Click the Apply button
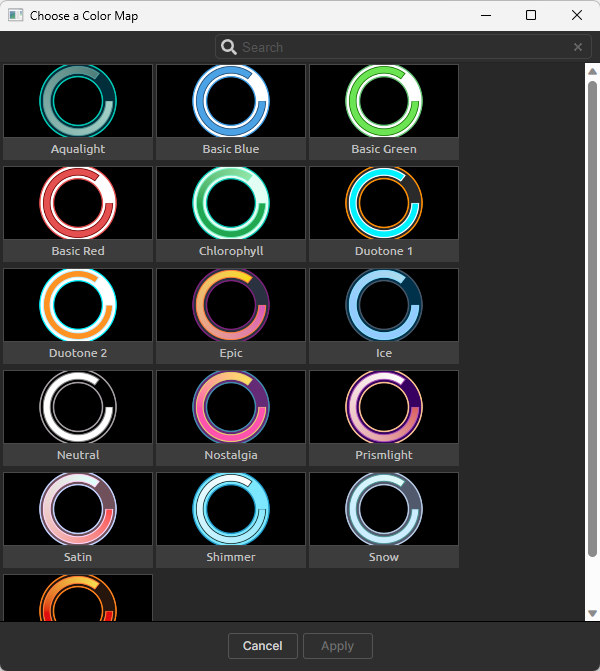600x671 pixels. pyautogui.click(x=338, y=646)
